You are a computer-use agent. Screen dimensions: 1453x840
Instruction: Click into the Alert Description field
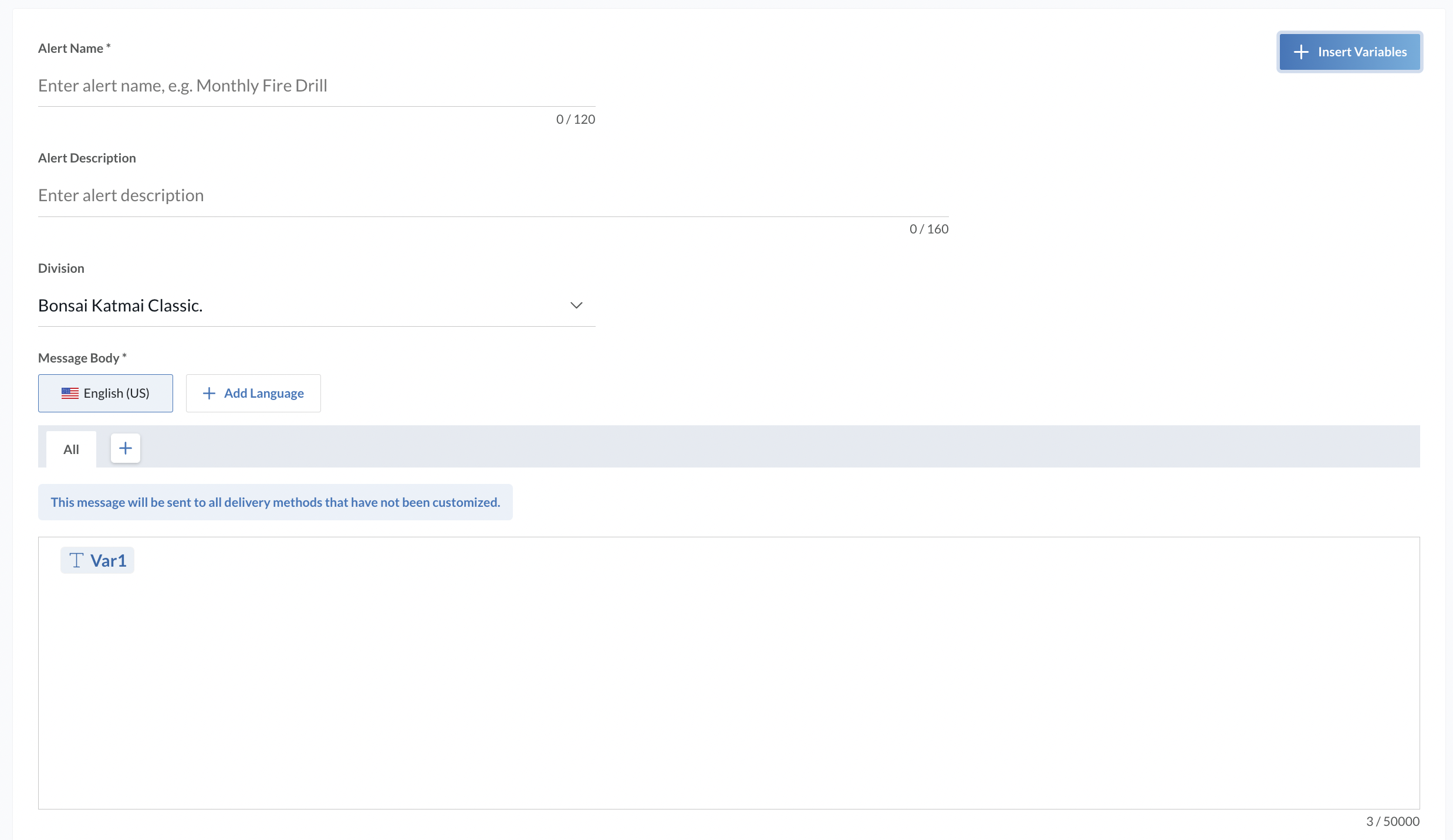click(x=493, y=196)
